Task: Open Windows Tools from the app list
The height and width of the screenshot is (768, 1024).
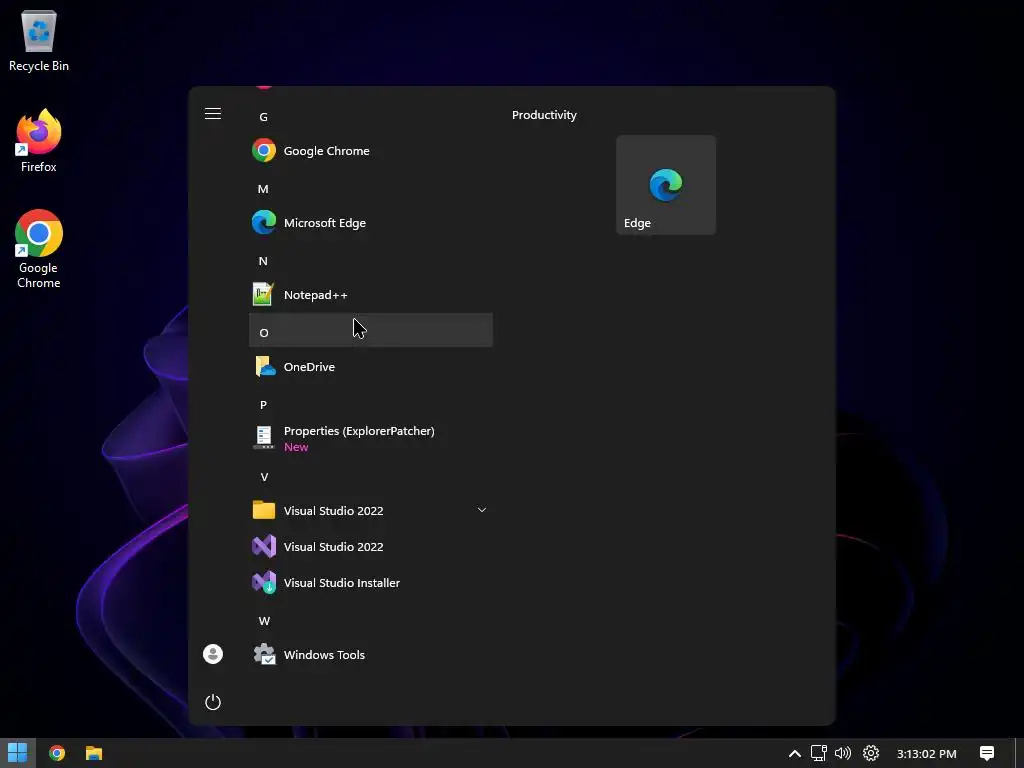Action: [x=371, y=654]
